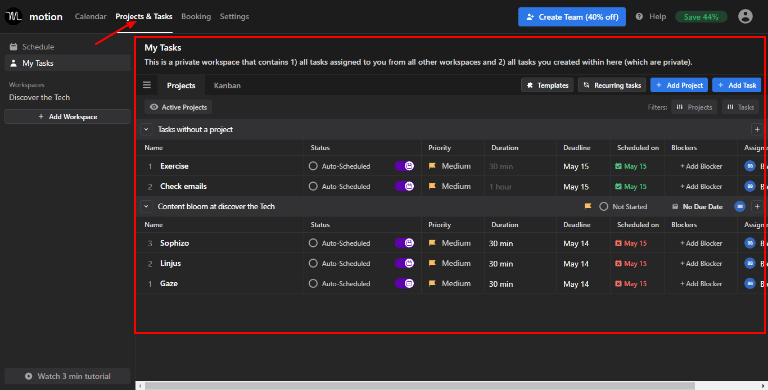This screenshot has height=390, width=768.
Task: Click the assignee avatar in Exercise row
Action: tap(749, 166)
